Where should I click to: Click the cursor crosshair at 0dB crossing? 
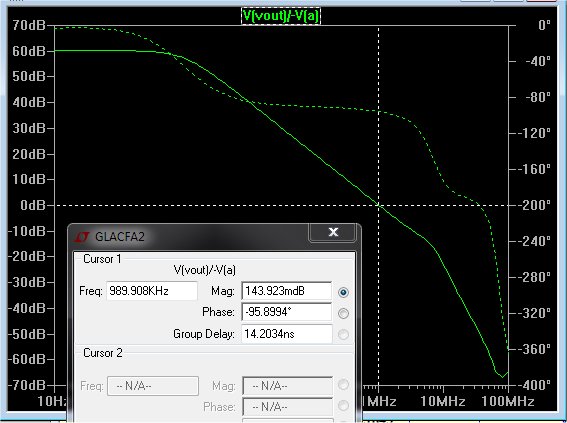(x=379, y=205)
